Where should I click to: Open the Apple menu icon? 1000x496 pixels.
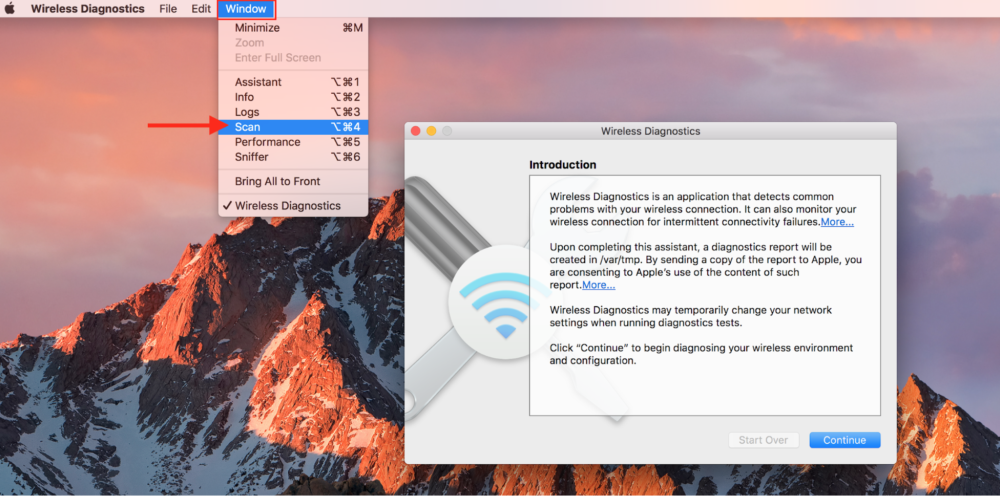click(x=10, y=9)
